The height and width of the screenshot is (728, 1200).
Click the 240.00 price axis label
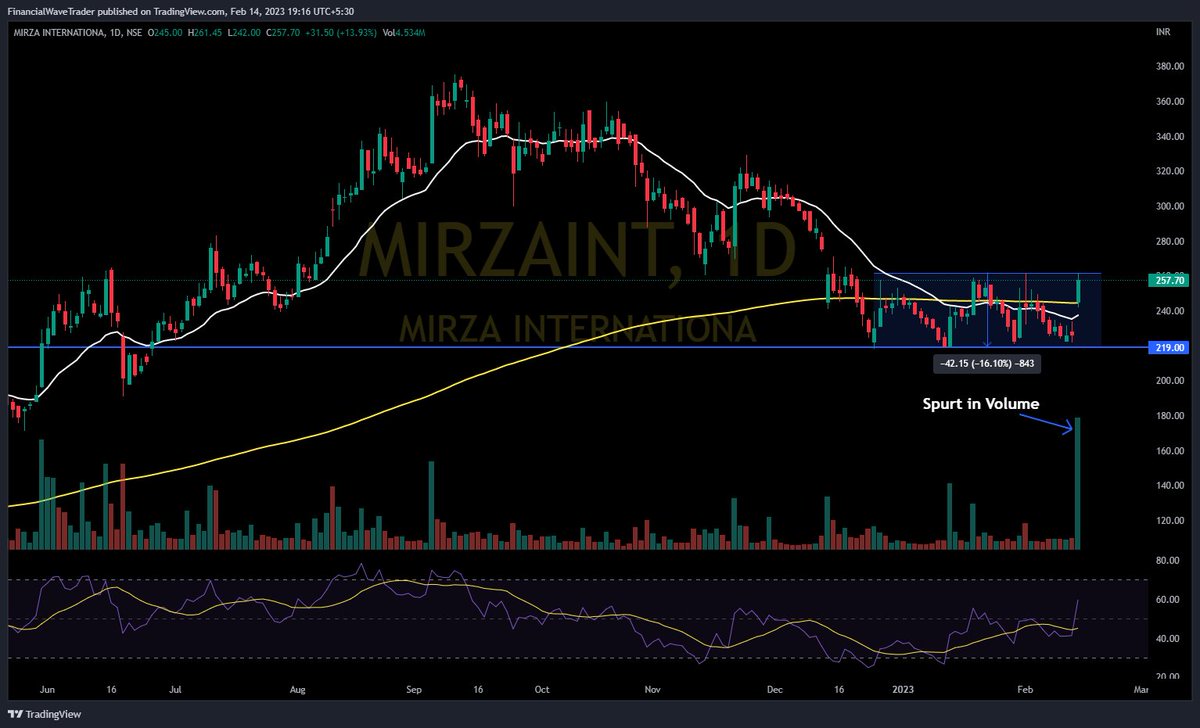[1171, 311]
